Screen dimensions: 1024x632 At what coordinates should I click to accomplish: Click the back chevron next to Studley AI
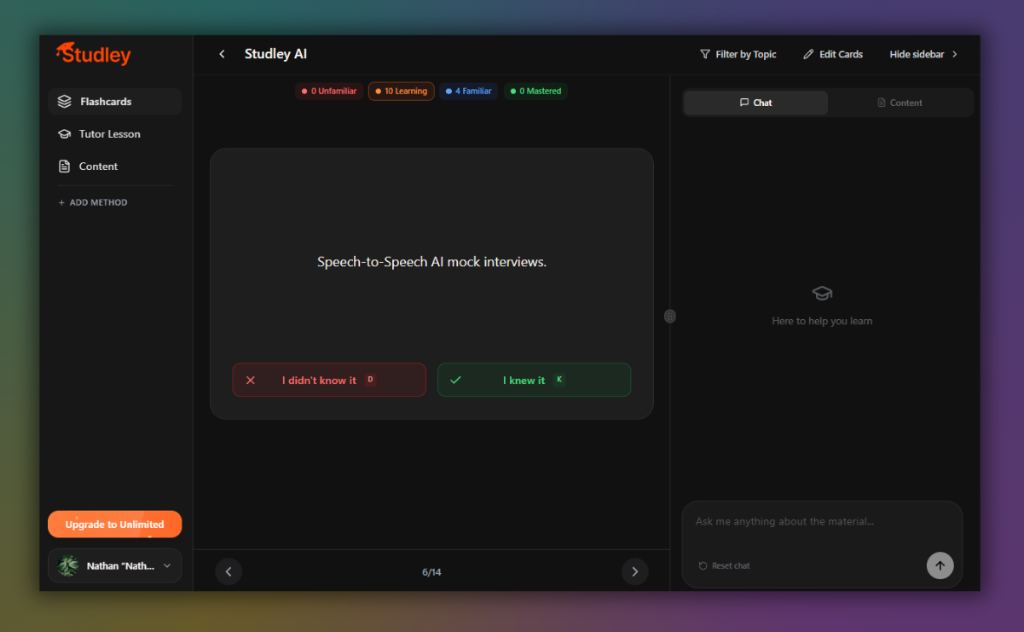[221, 54]
